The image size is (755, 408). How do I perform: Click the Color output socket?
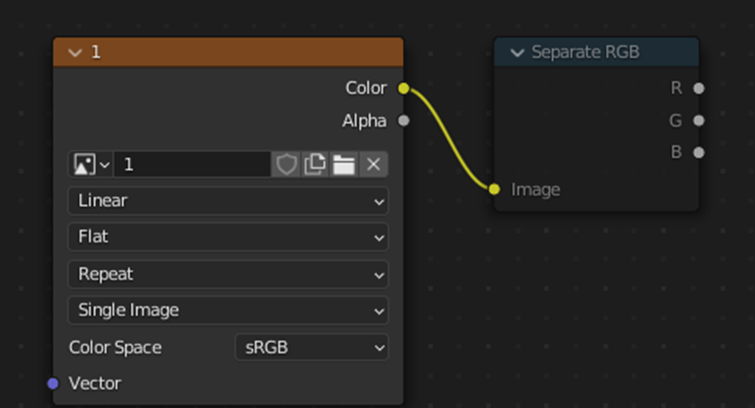[x=404, y=88]
